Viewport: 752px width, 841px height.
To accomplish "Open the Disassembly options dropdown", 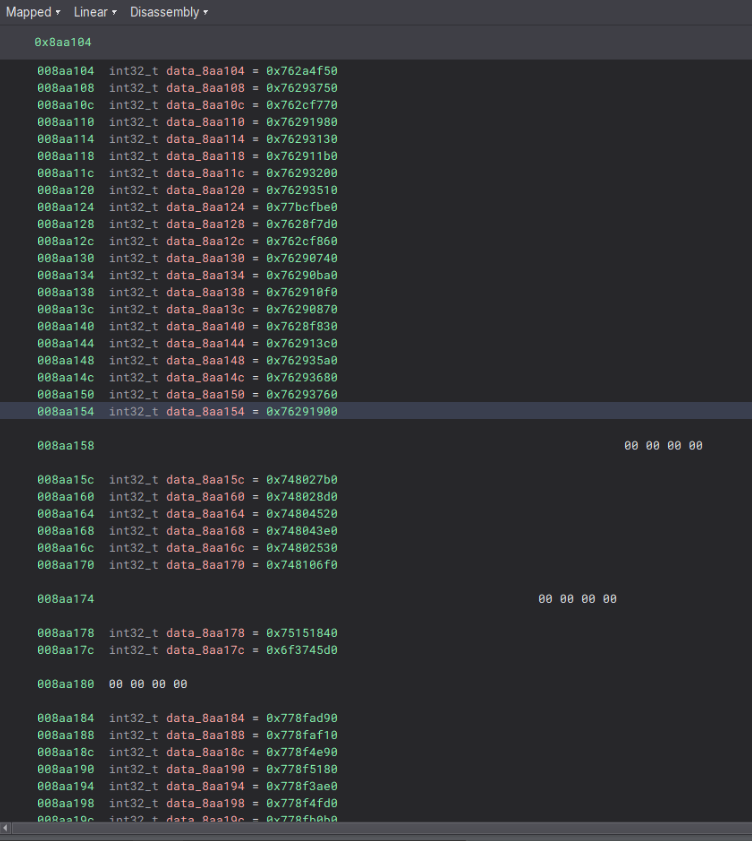I will (168, 12).
